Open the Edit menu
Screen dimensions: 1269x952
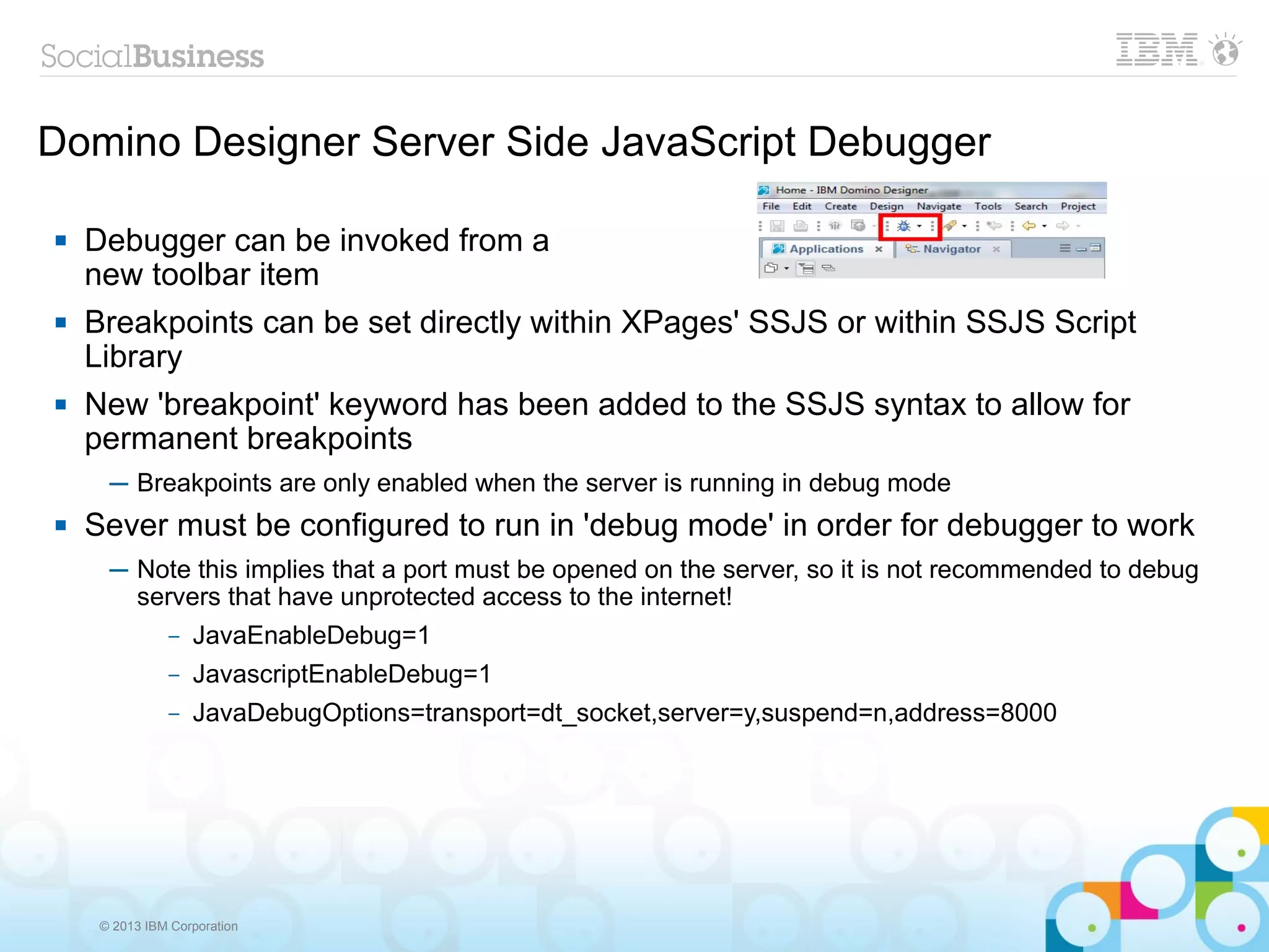coord(802,206)
